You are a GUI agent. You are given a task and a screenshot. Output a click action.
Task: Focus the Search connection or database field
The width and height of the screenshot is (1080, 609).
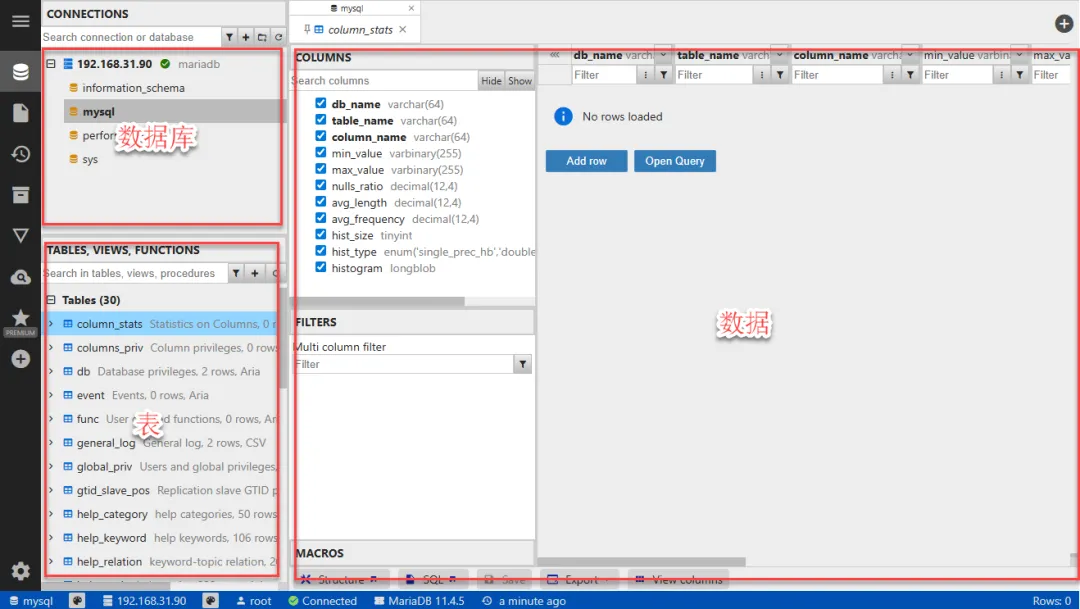131,37
